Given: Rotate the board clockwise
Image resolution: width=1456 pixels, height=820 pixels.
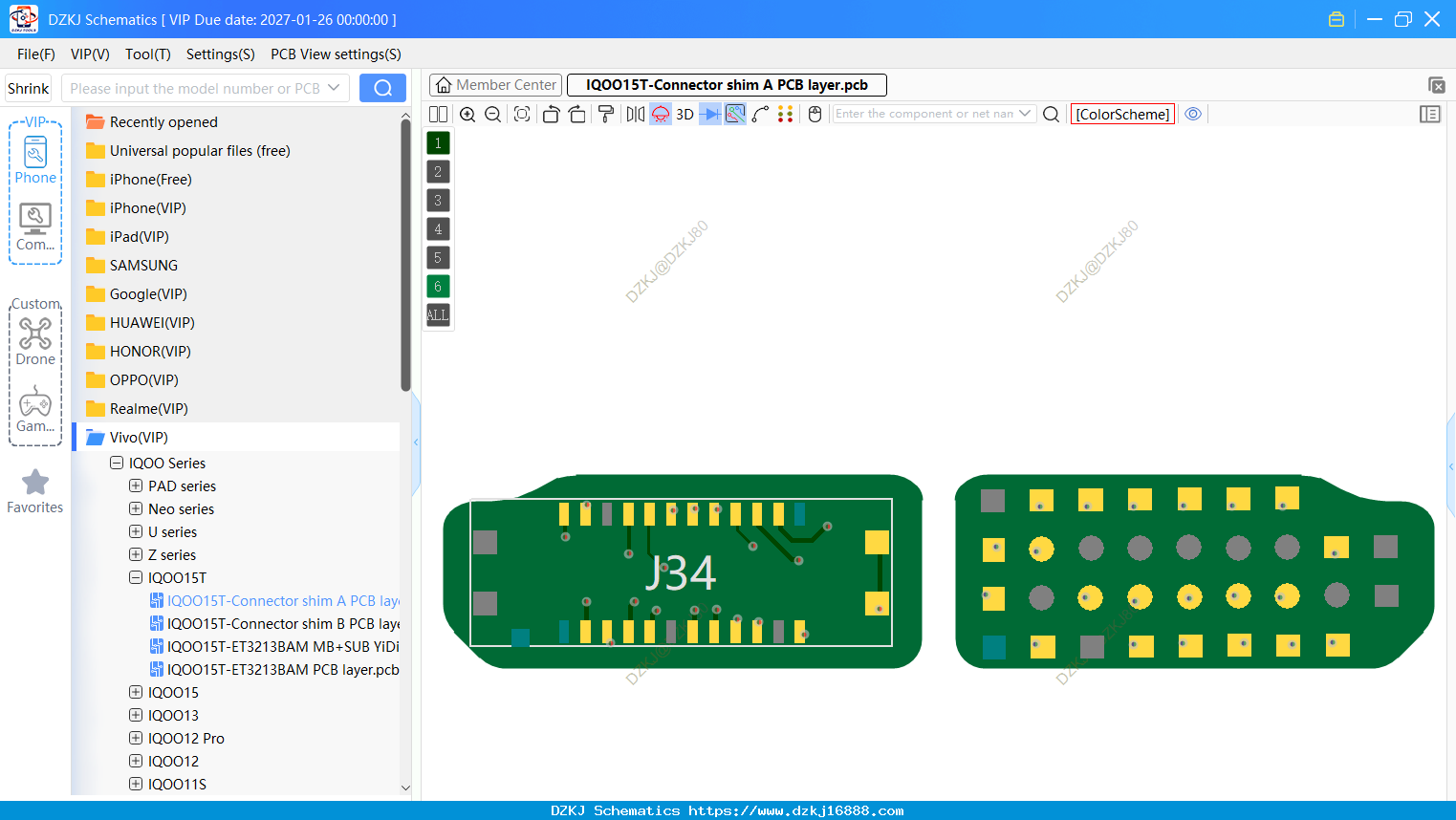Looking at the screenshot, I should point(577,114).
